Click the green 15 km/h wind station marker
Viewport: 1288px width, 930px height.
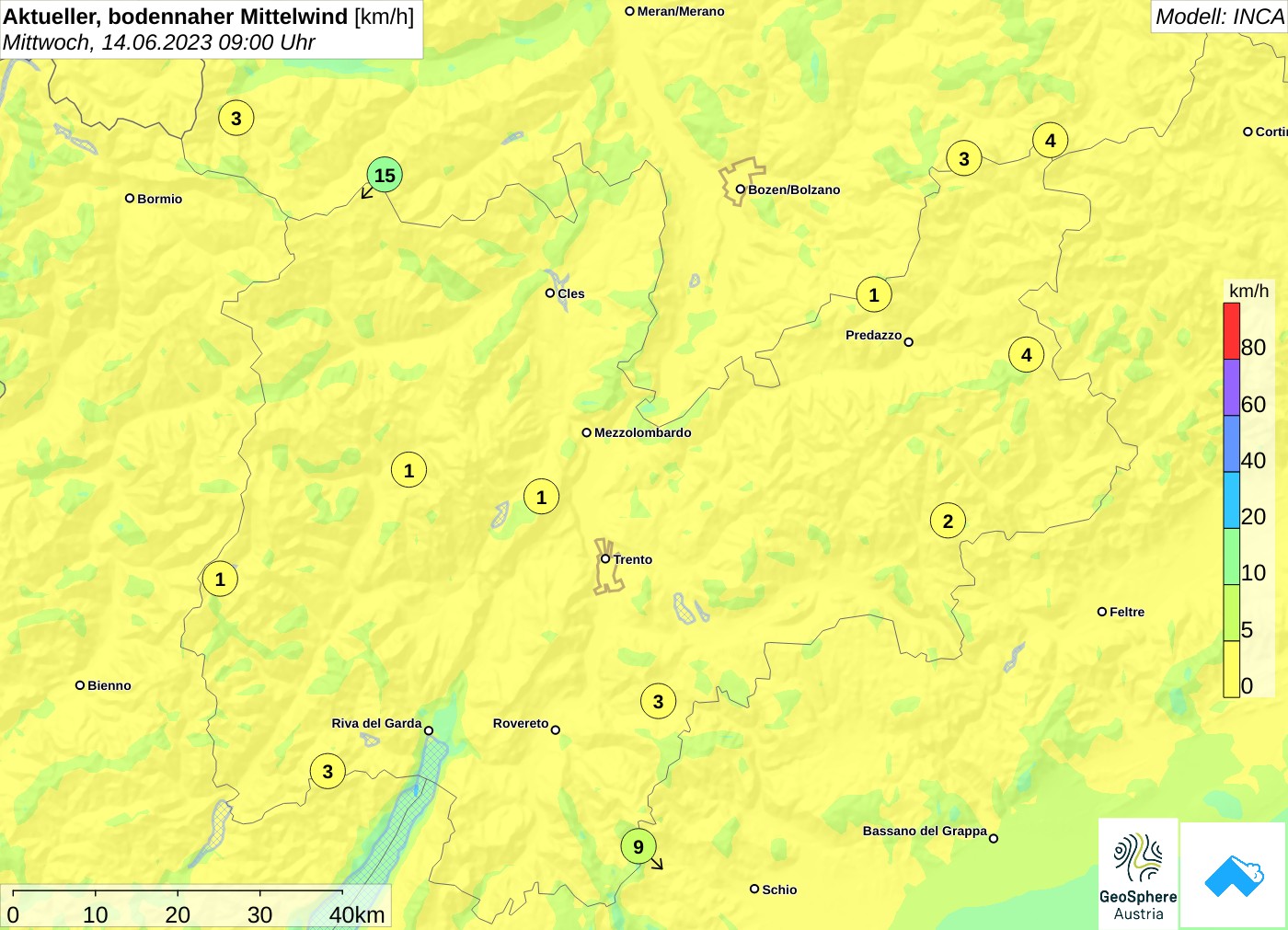pos(385,175)
